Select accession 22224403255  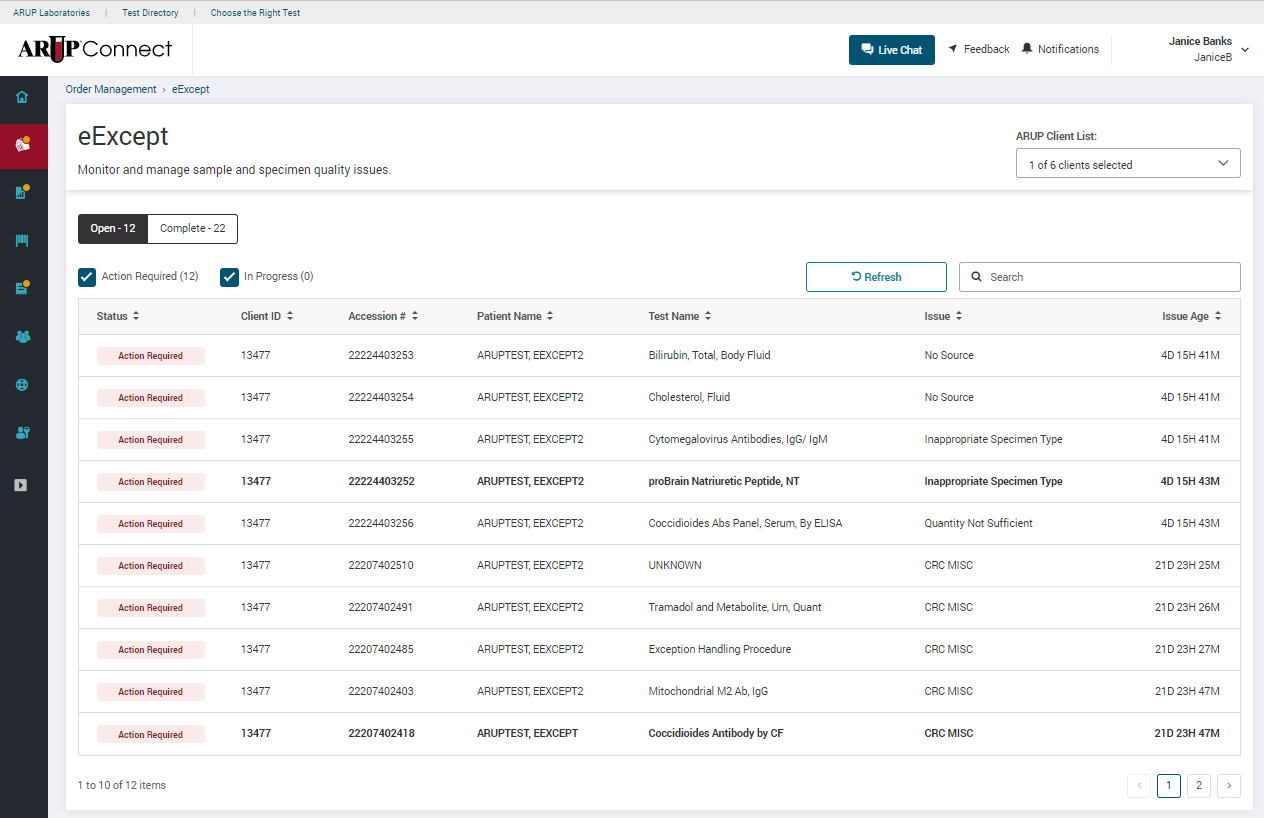(x=381, y=439)
